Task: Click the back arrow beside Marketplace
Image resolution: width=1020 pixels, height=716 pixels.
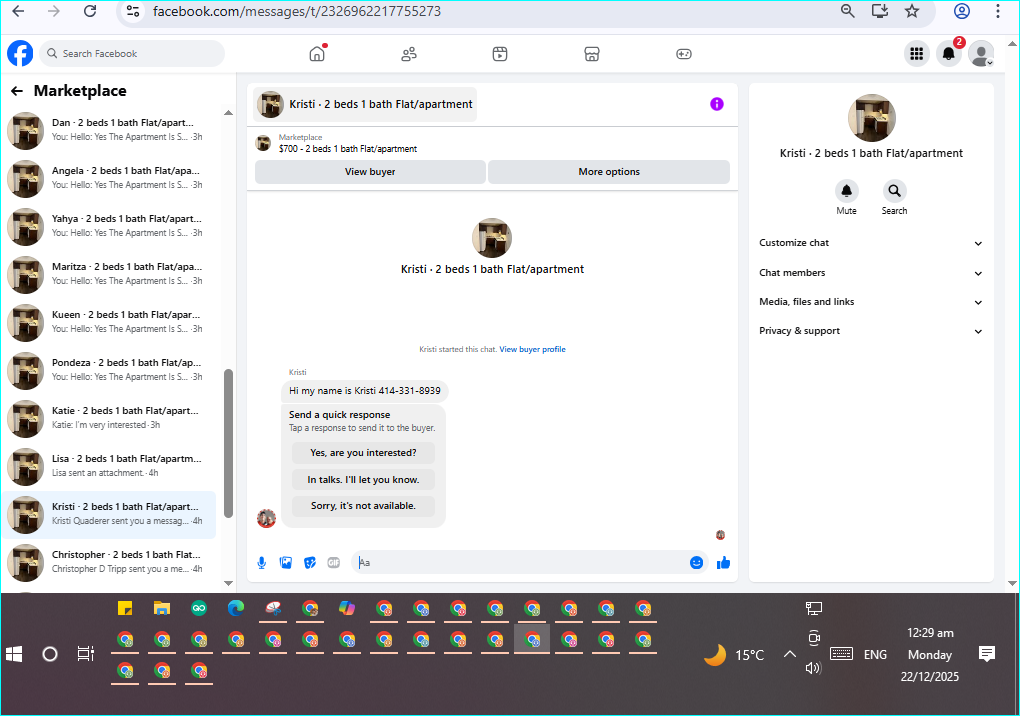Action: 17,91
